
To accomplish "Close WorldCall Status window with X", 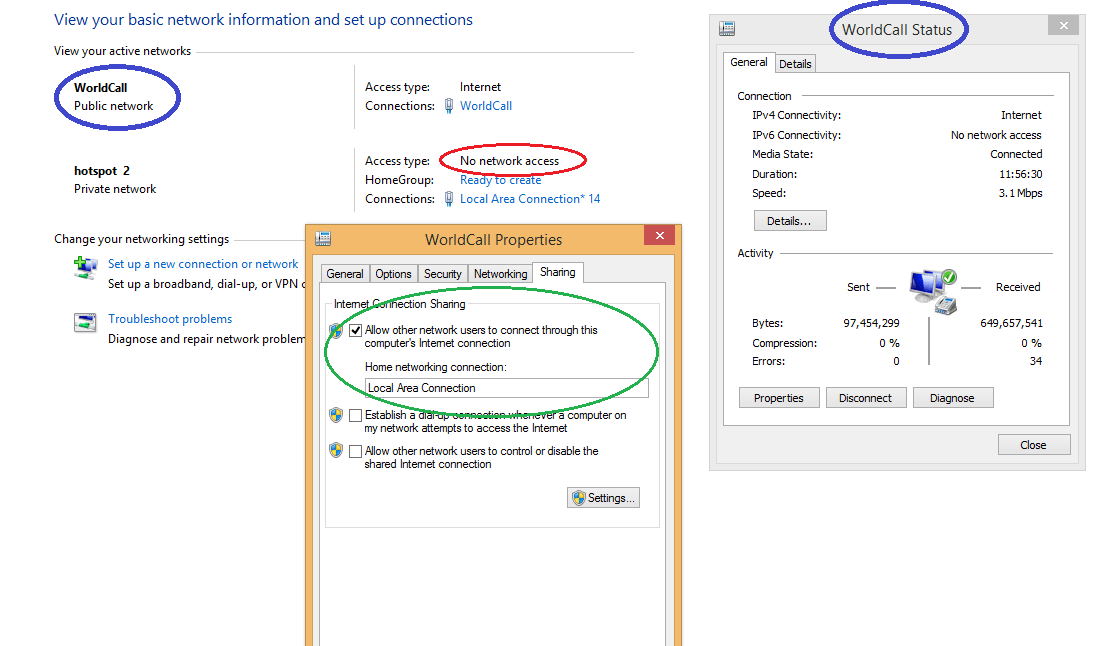I will 1064,26.
